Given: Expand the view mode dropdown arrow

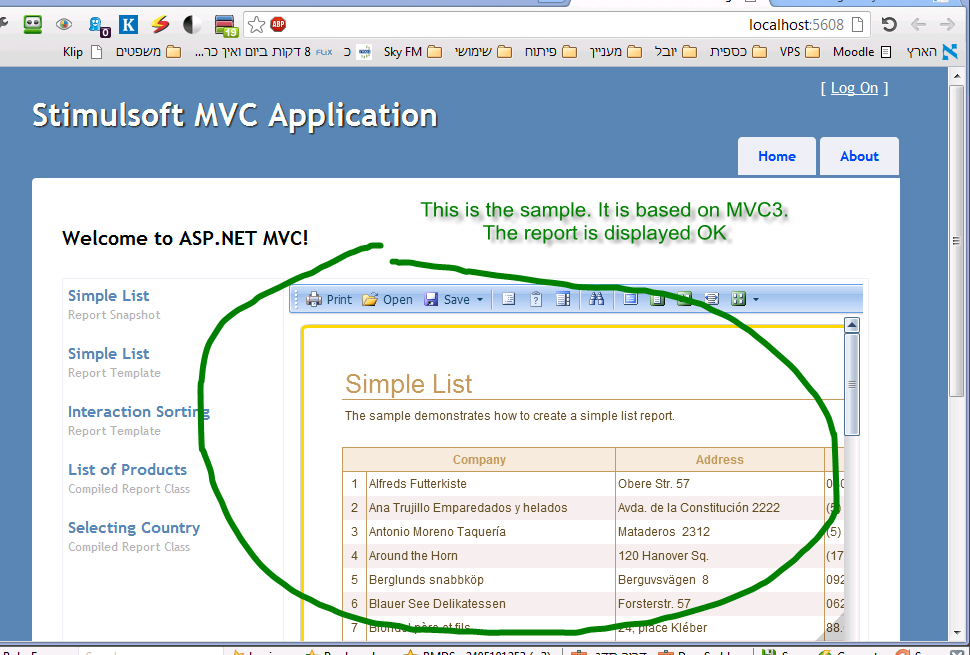Looking at the screenshot, I should tap(755, 300).
